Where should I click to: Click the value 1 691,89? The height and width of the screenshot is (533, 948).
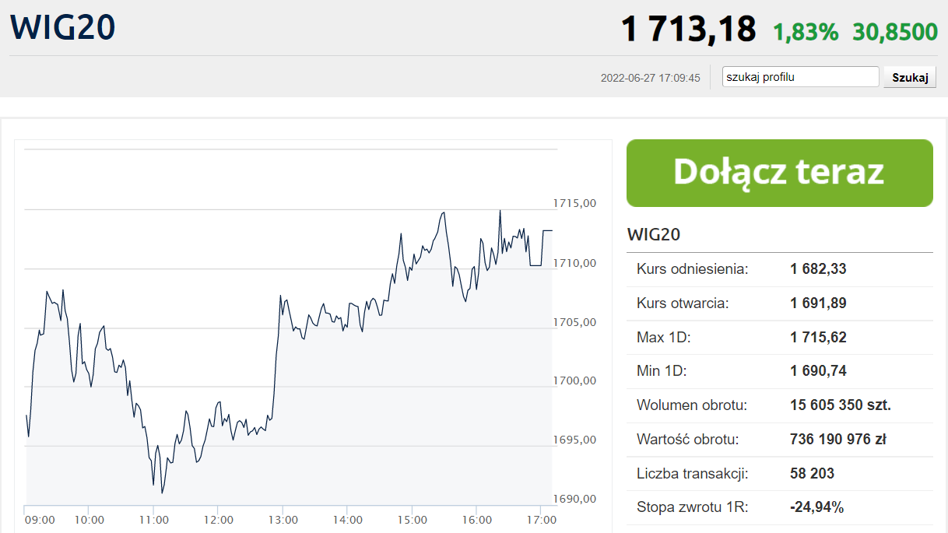pyautogui.click(x=818, y=303)
